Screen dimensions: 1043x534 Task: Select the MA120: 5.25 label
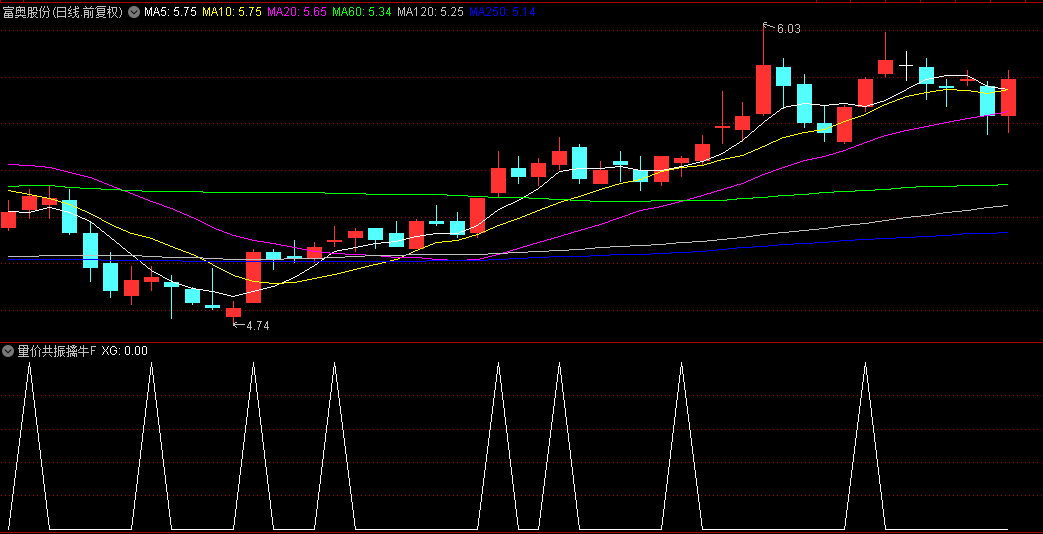(x=430, y=12)
